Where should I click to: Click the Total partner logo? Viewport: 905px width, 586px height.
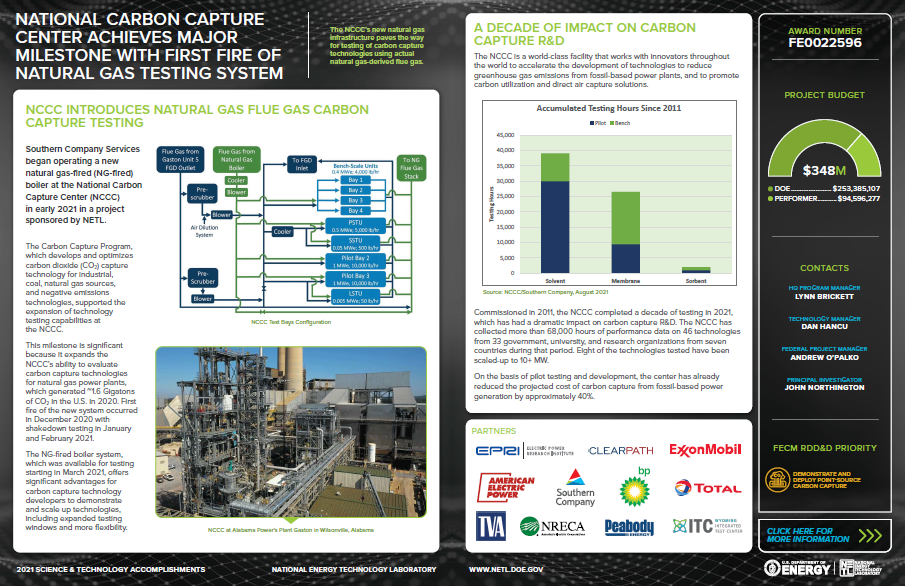[708, 488]
